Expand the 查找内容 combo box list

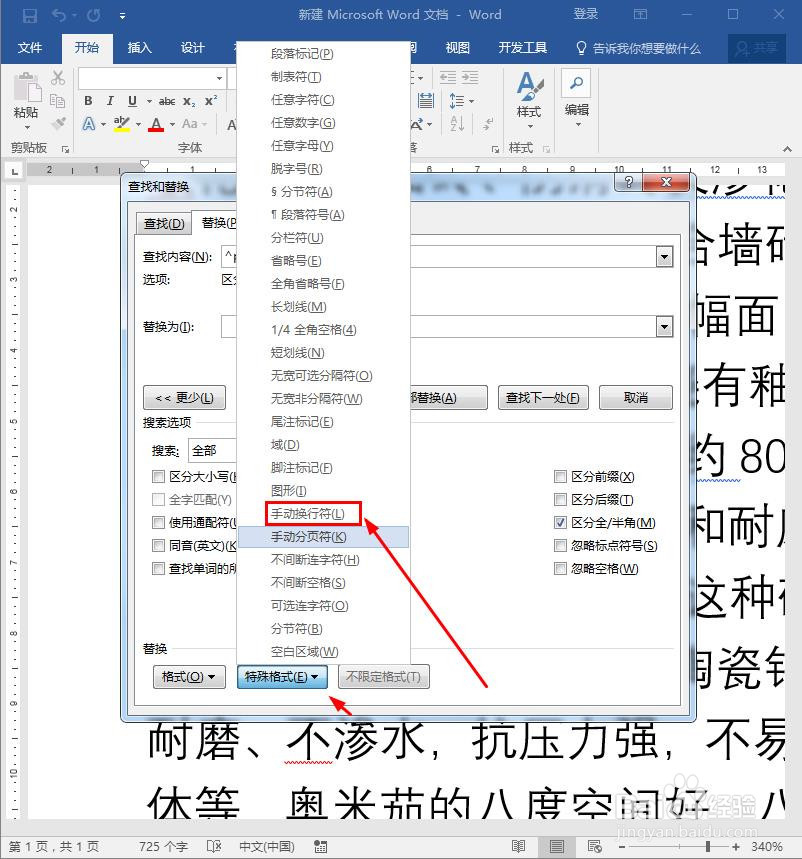click(x=665, y=256)
